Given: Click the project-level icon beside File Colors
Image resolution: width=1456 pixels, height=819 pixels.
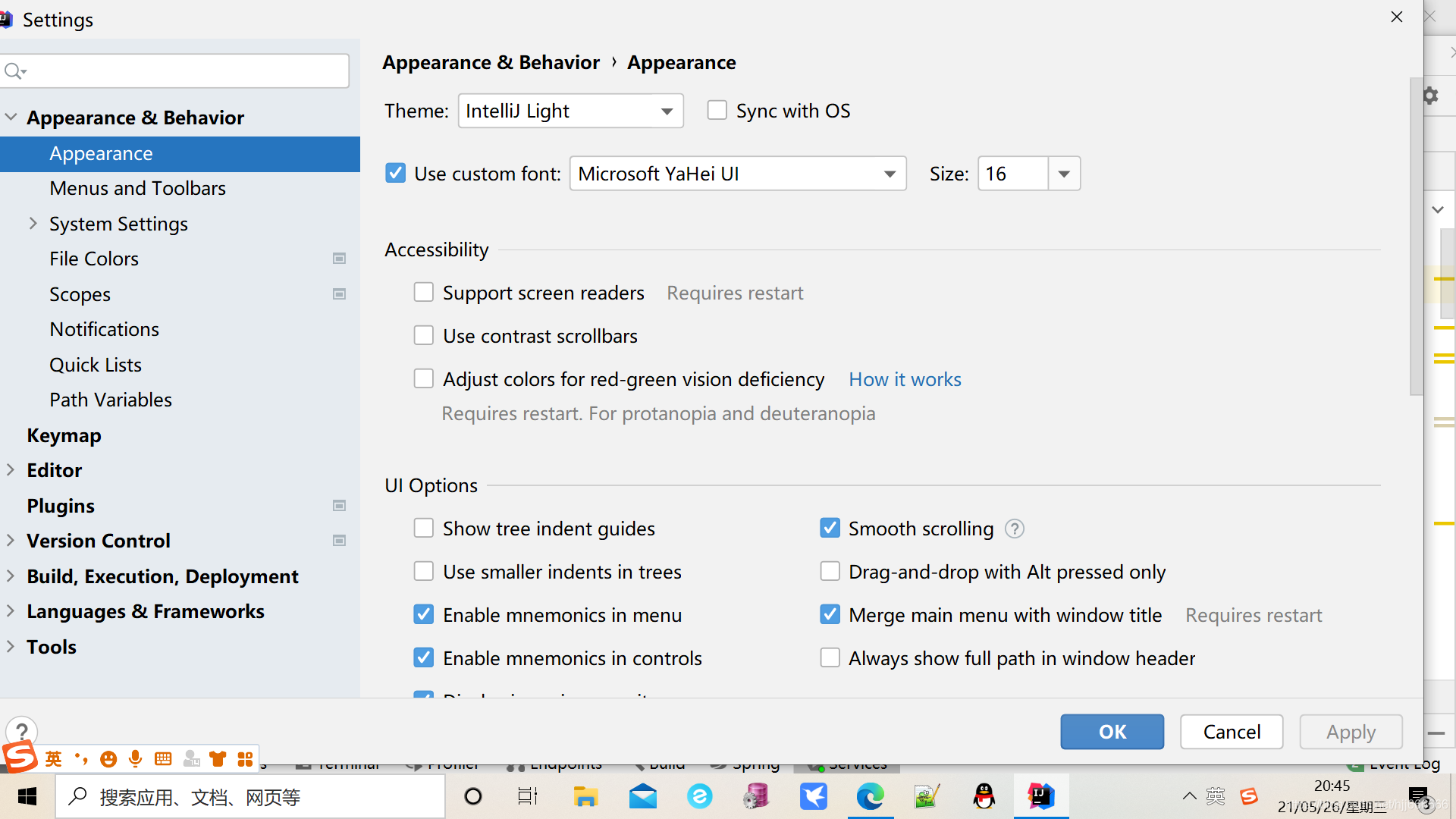Looking at the screenshot, I should [339, 259].
